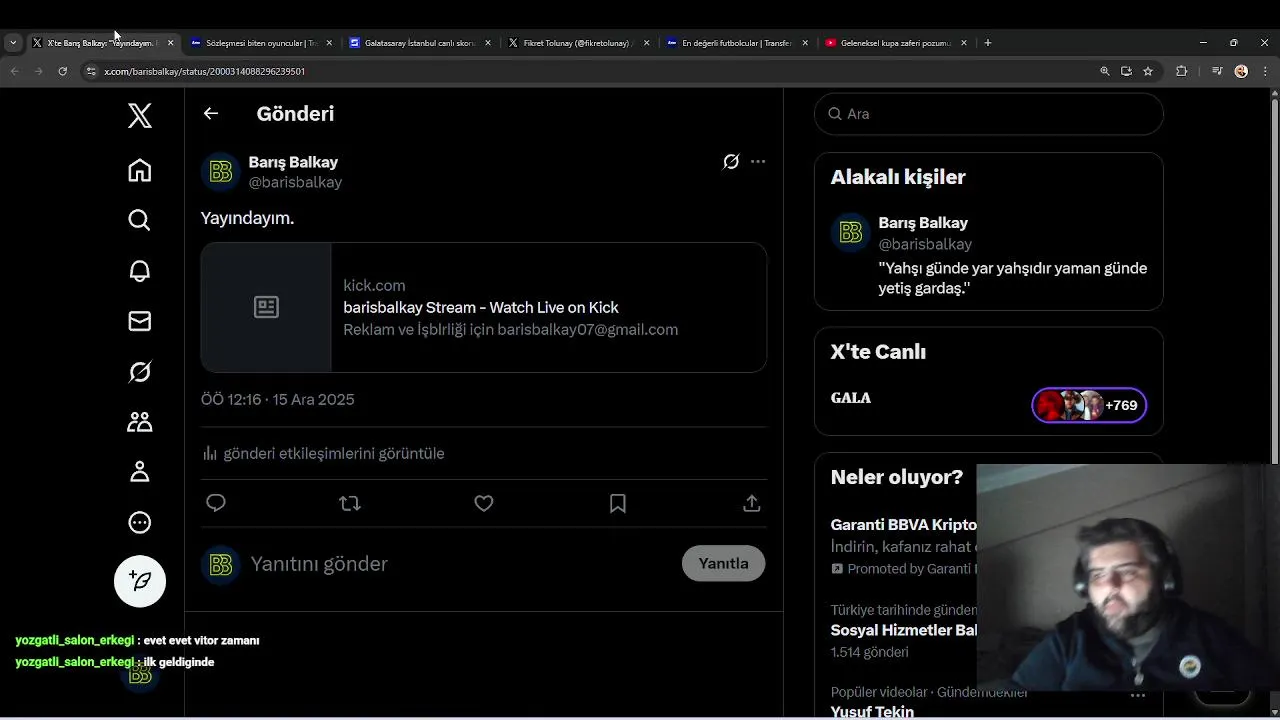The image size is (1280, 720).
Task: Close the Fikret Tolunay tab
Action: 646,43
